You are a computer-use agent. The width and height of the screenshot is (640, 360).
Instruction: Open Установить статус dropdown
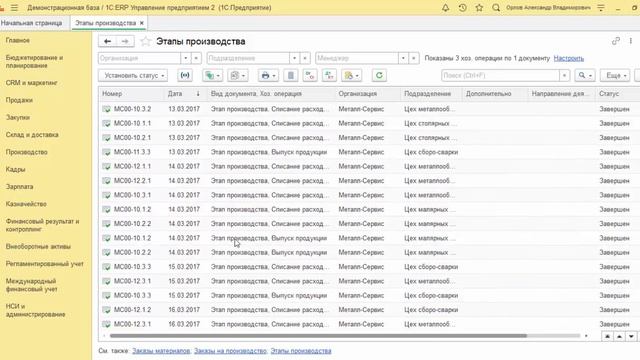pos(133,76)
